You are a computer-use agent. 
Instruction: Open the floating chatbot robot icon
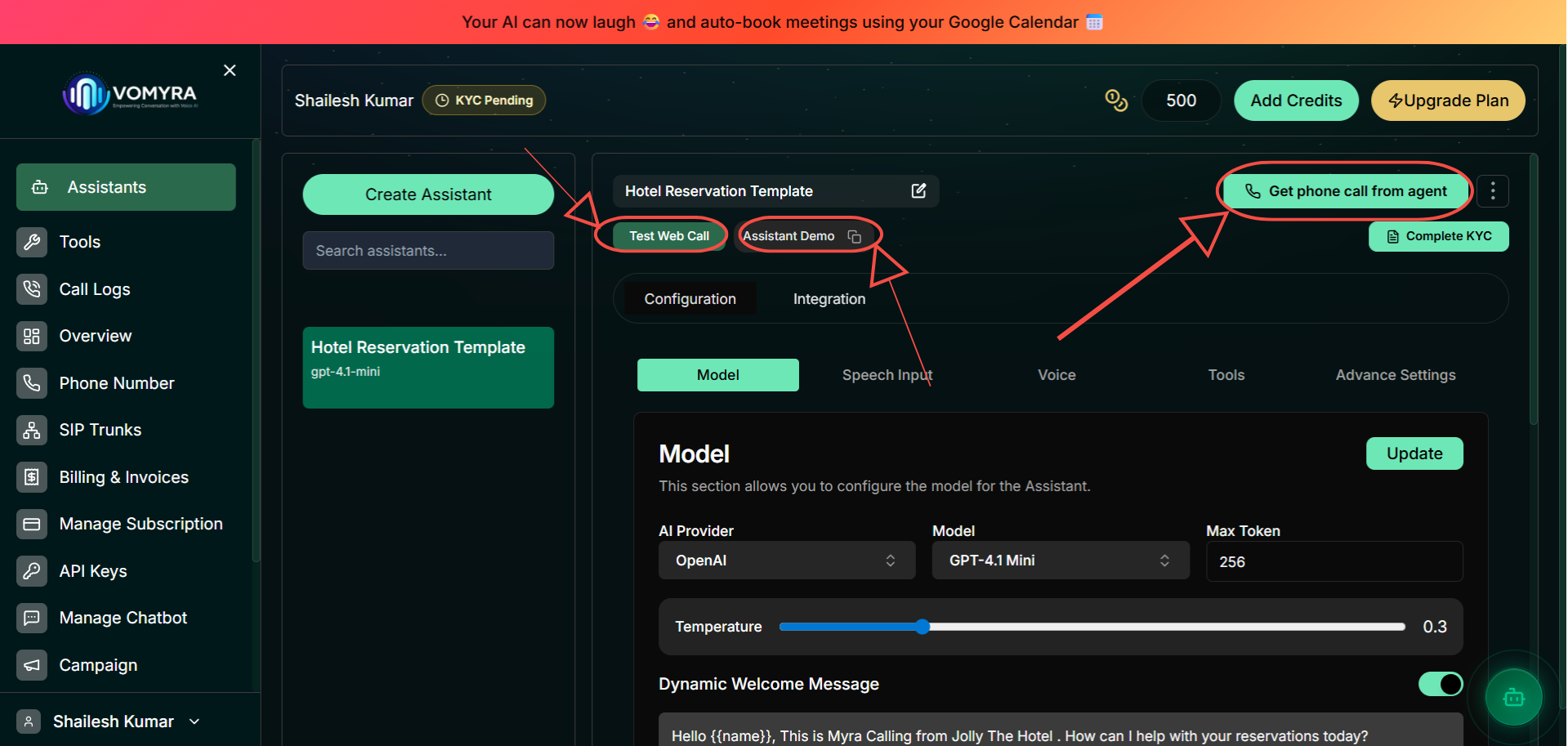(x=1513, y=697)
